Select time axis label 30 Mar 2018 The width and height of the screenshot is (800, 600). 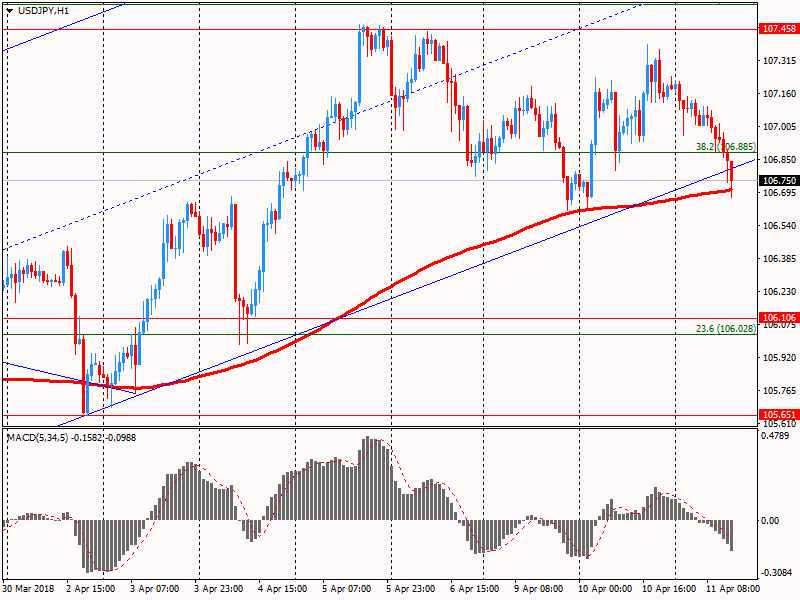coord(29,589)
